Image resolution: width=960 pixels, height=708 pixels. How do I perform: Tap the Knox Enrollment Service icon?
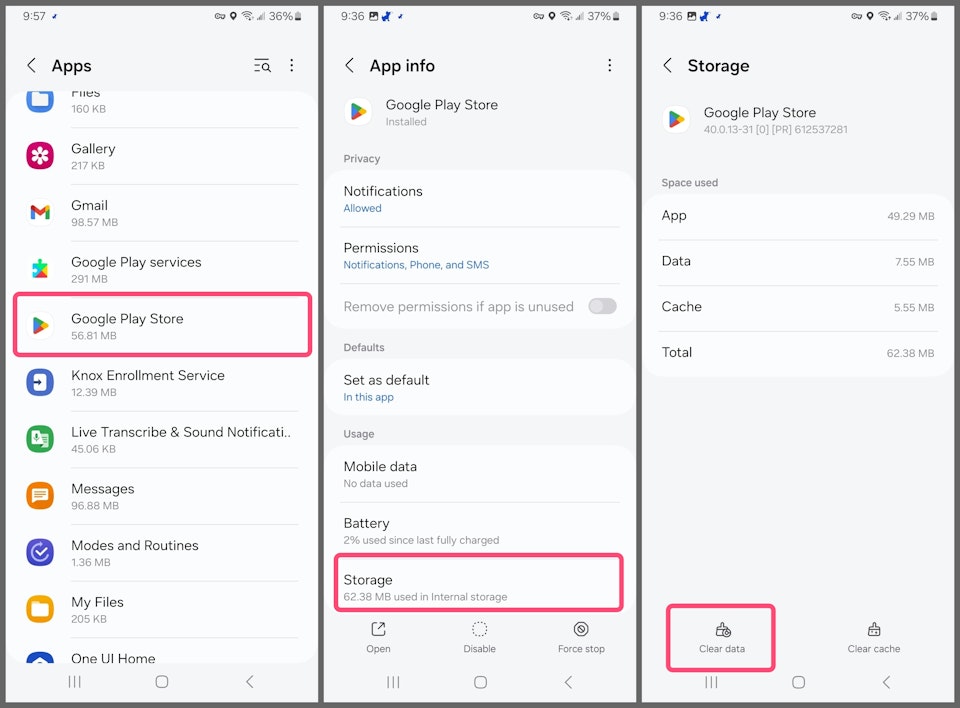click(40, 382)
